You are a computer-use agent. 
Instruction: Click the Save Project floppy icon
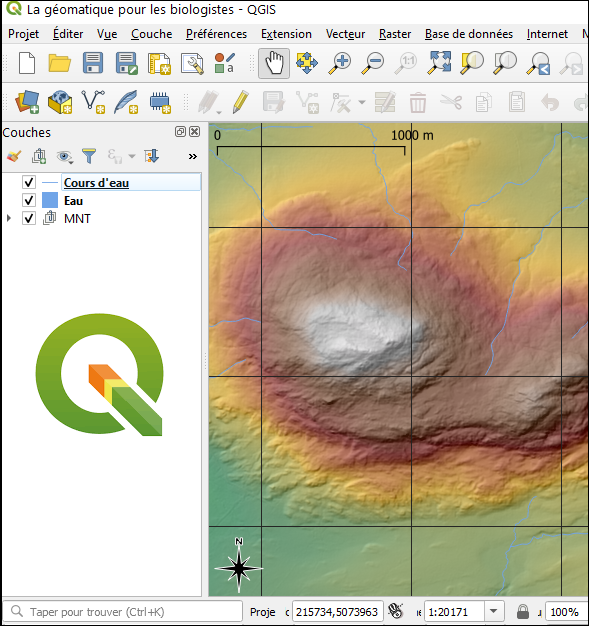[93, 63]
